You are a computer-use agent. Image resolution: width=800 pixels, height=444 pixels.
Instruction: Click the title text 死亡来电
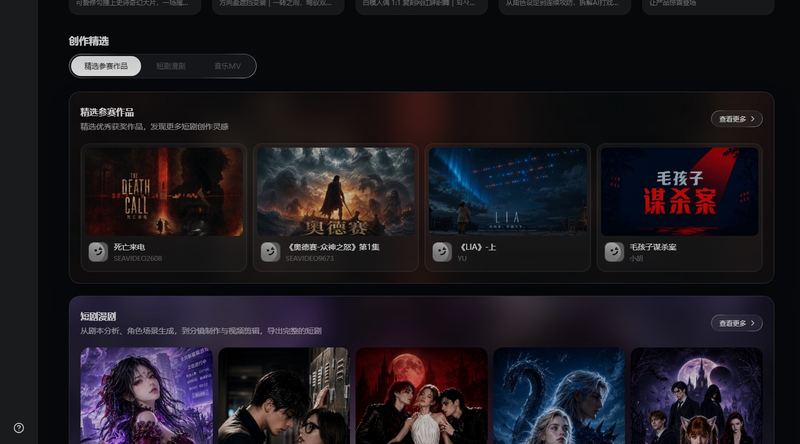pyautogui.click(x=129, y=247)
